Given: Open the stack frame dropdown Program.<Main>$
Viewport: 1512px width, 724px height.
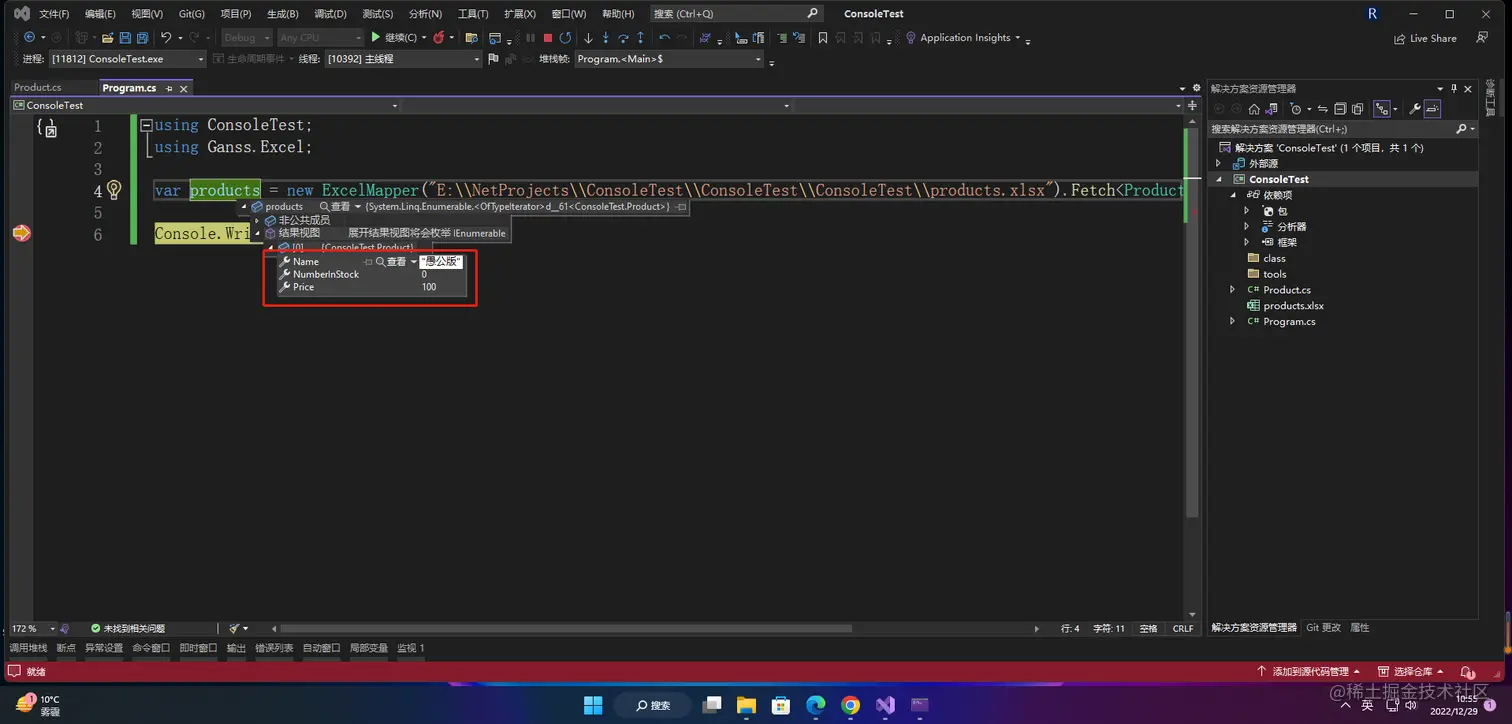Looking at the screenshot, I should point(669,59).
